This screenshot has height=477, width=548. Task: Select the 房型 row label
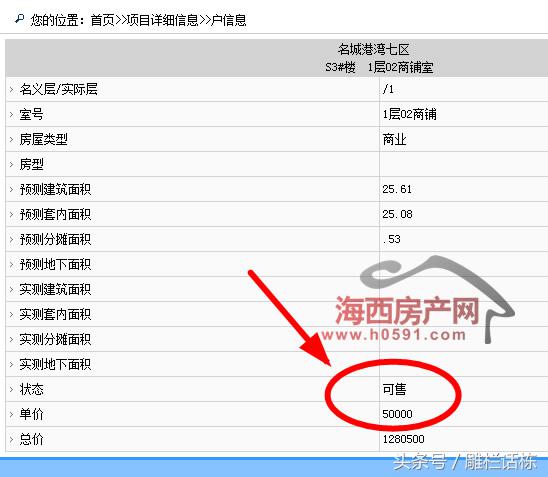click(31, 164)
